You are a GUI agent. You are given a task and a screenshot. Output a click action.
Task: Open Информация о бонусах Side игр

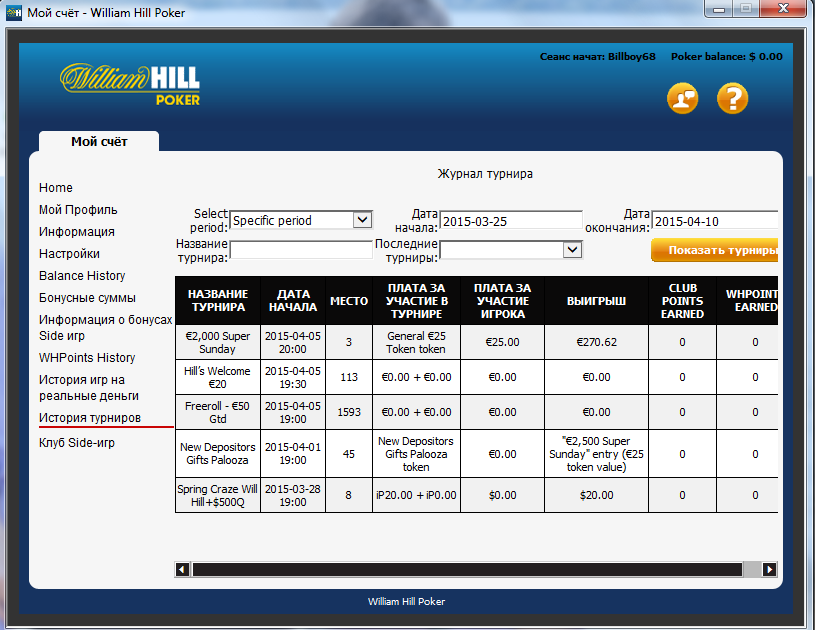pyautogui.click(x=106, y=327)
